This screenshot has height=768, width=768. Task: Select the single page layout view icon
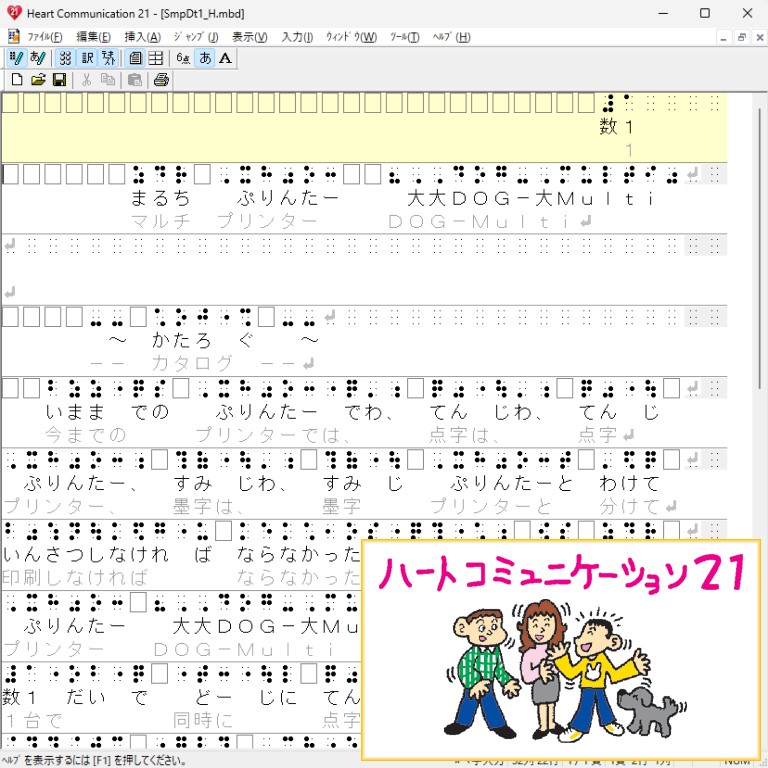pos(135,58)
